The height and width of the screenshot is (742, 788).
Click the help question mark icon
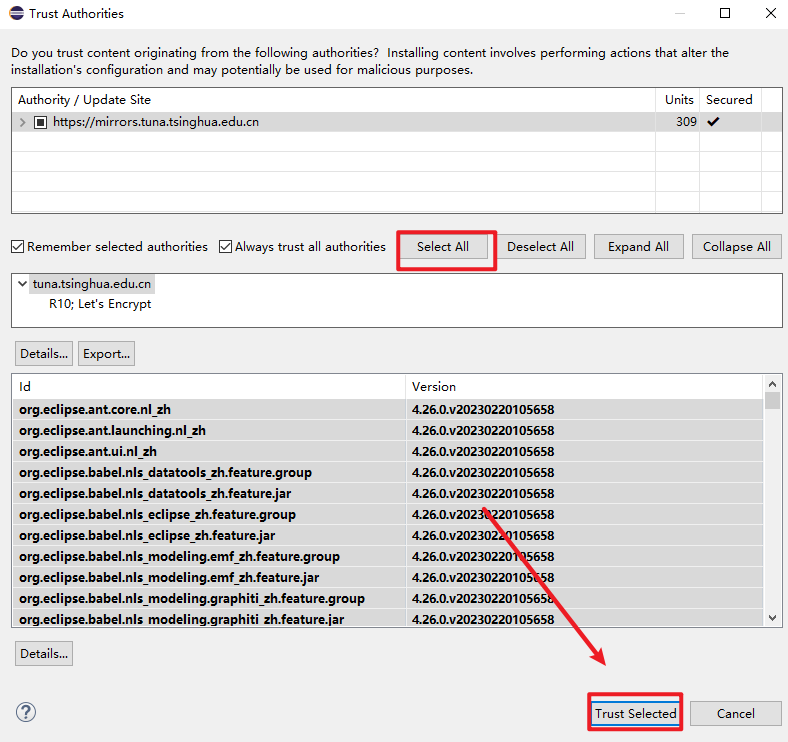click(26, 712)
